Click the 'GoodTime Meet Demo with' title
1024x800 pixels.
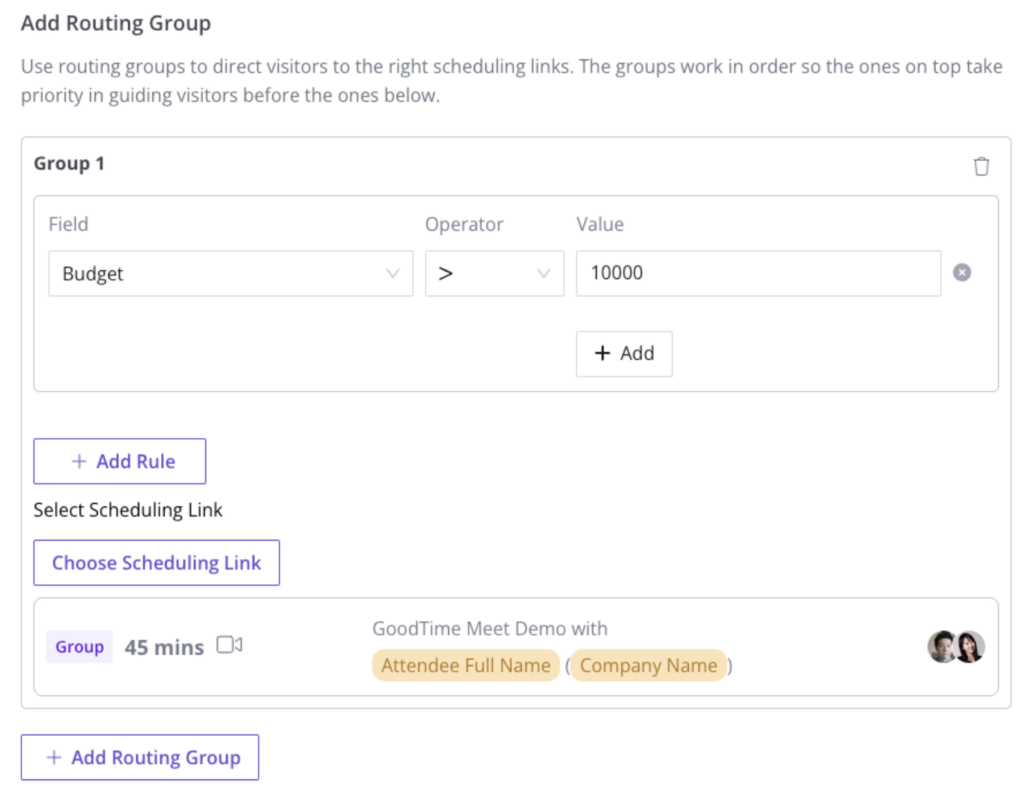490,628
